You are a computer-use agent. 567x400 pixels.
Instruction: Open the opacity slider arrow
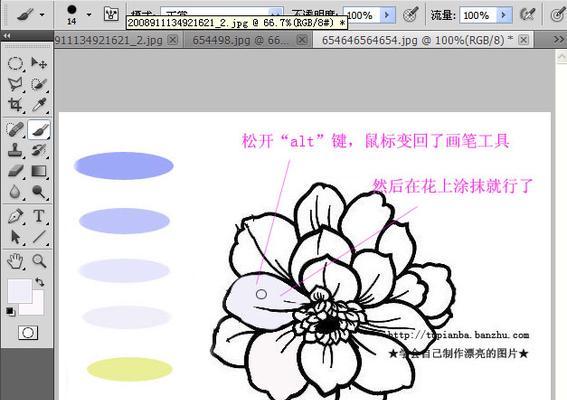[388, 15]
